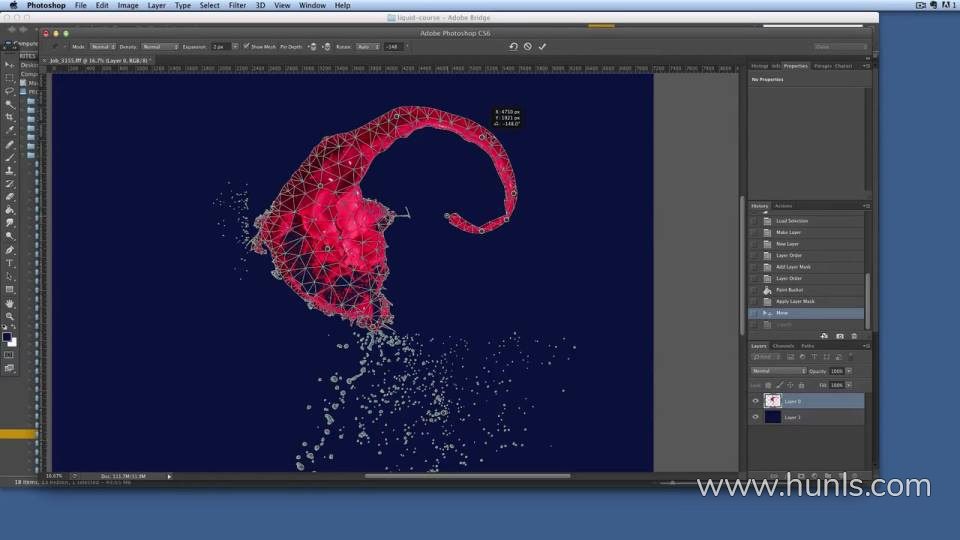Create new snapshot in History panel
Screen dimensions: 960x540
pyautogui.click(x=839, y=336)
